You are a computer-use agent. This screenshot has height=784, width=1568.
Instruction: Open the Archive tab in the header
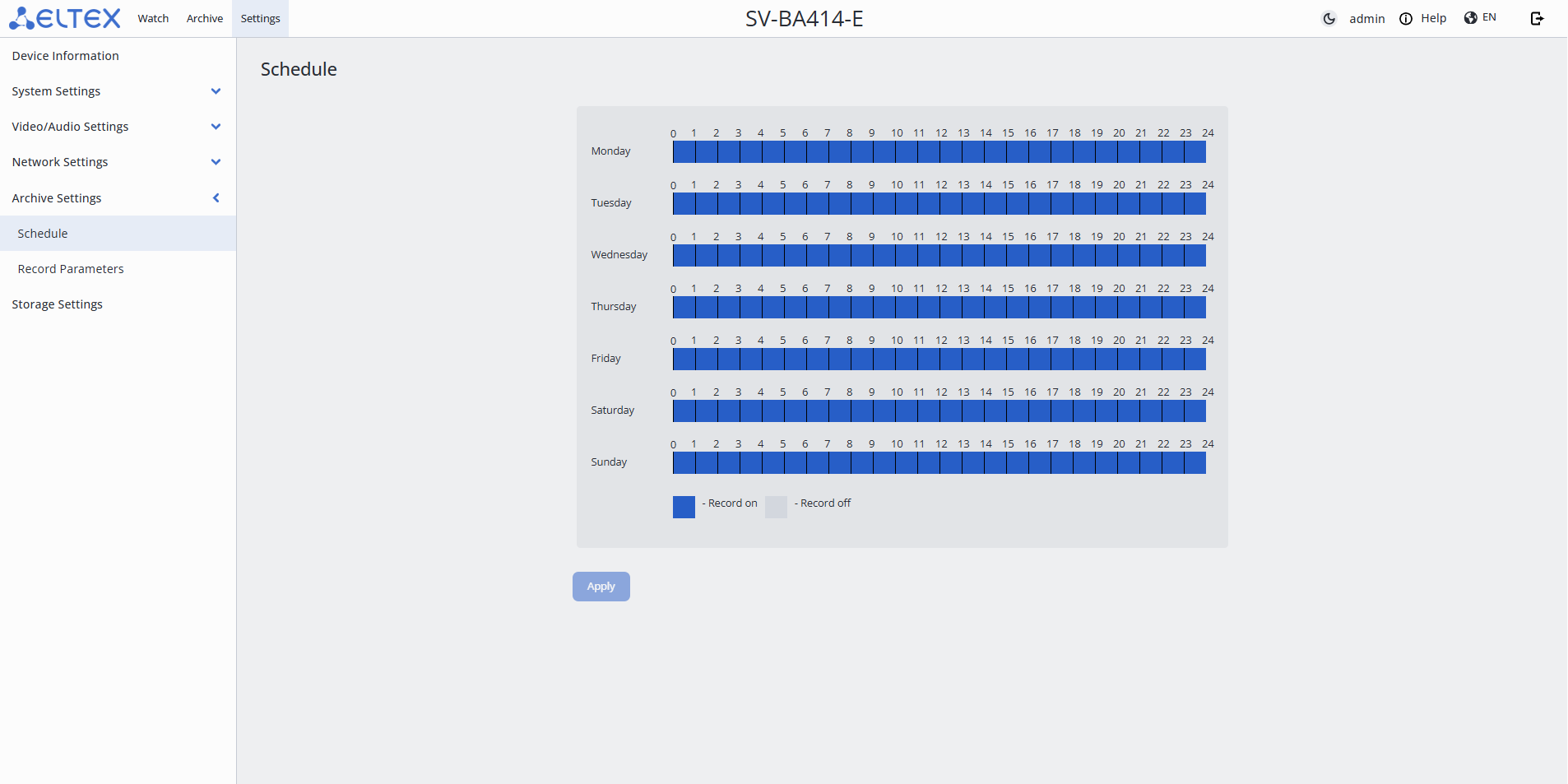pos(205,18)
